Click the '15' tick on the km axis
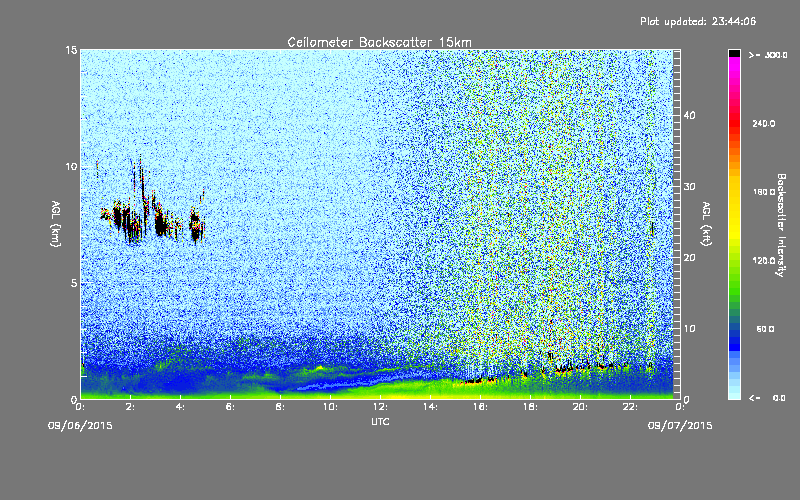 tap(71, 51)
